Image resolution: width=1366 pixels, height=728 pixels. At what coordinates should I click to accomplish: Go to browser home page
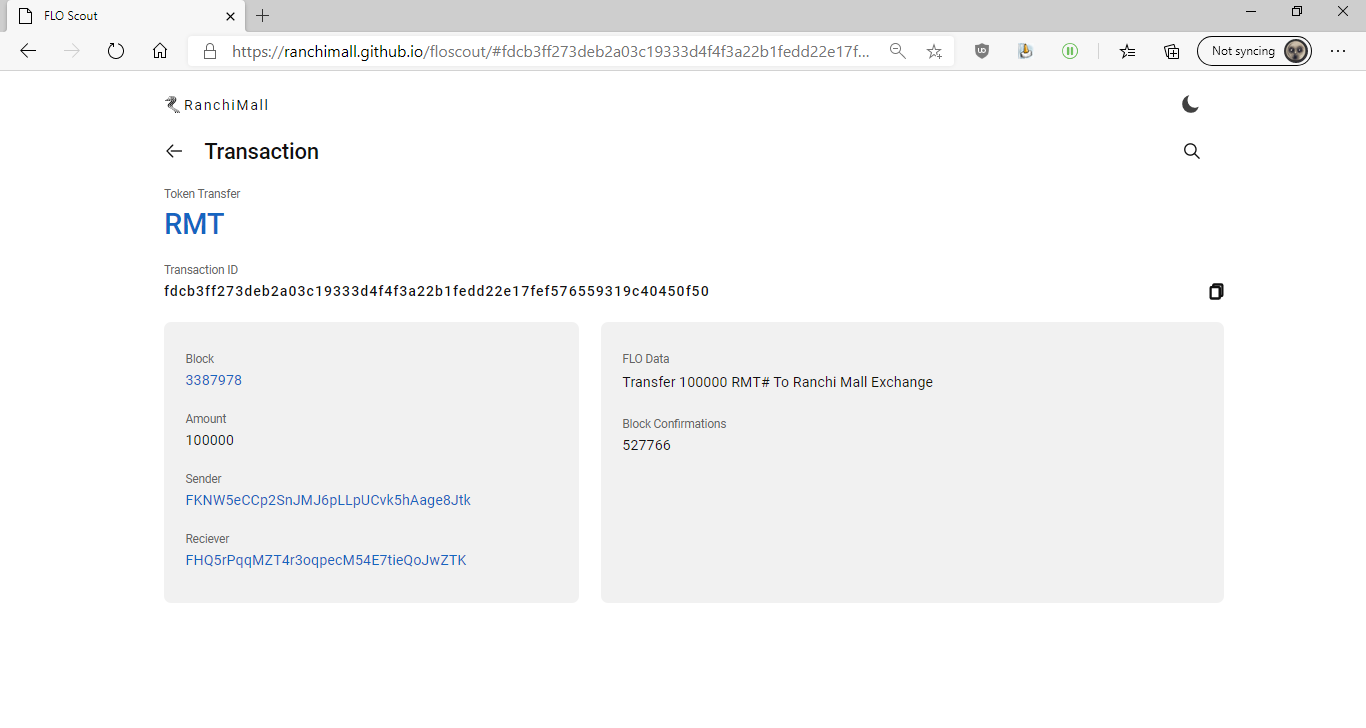click(160, 51)
